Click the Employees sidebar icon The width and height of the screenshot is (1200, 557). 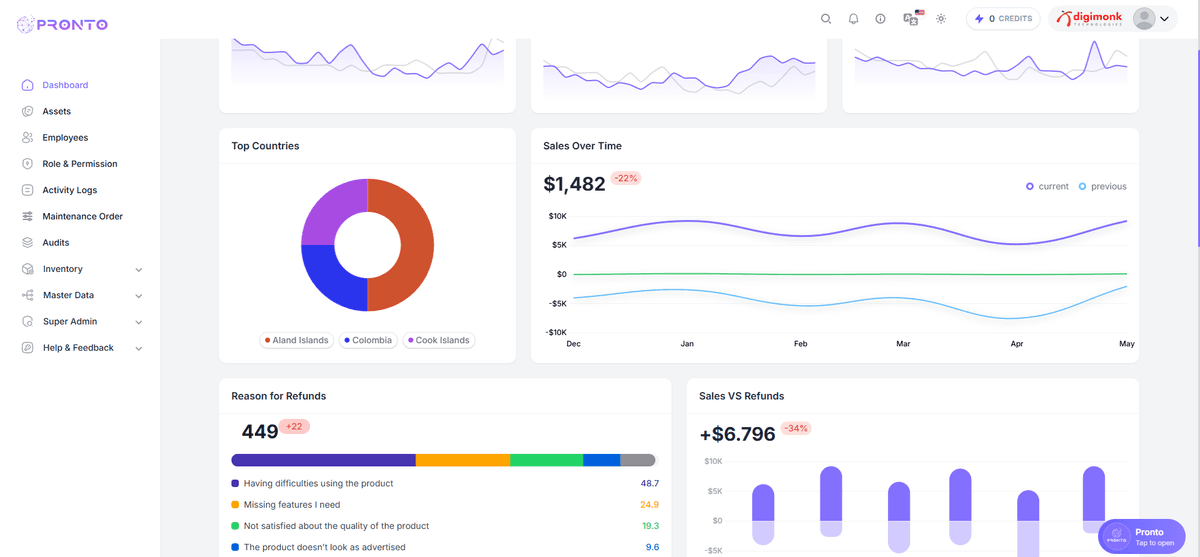[x=28, y=138]
